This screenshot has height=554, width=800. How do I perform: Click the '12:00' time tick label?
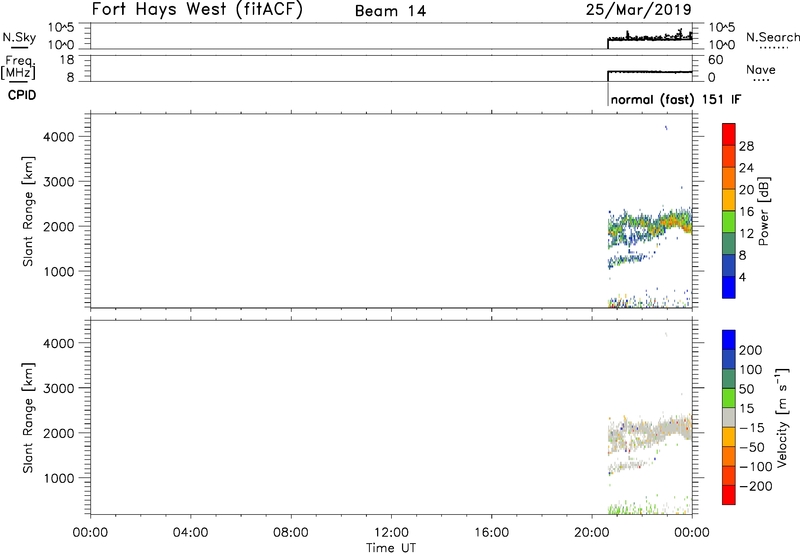[x=391, y=533]
